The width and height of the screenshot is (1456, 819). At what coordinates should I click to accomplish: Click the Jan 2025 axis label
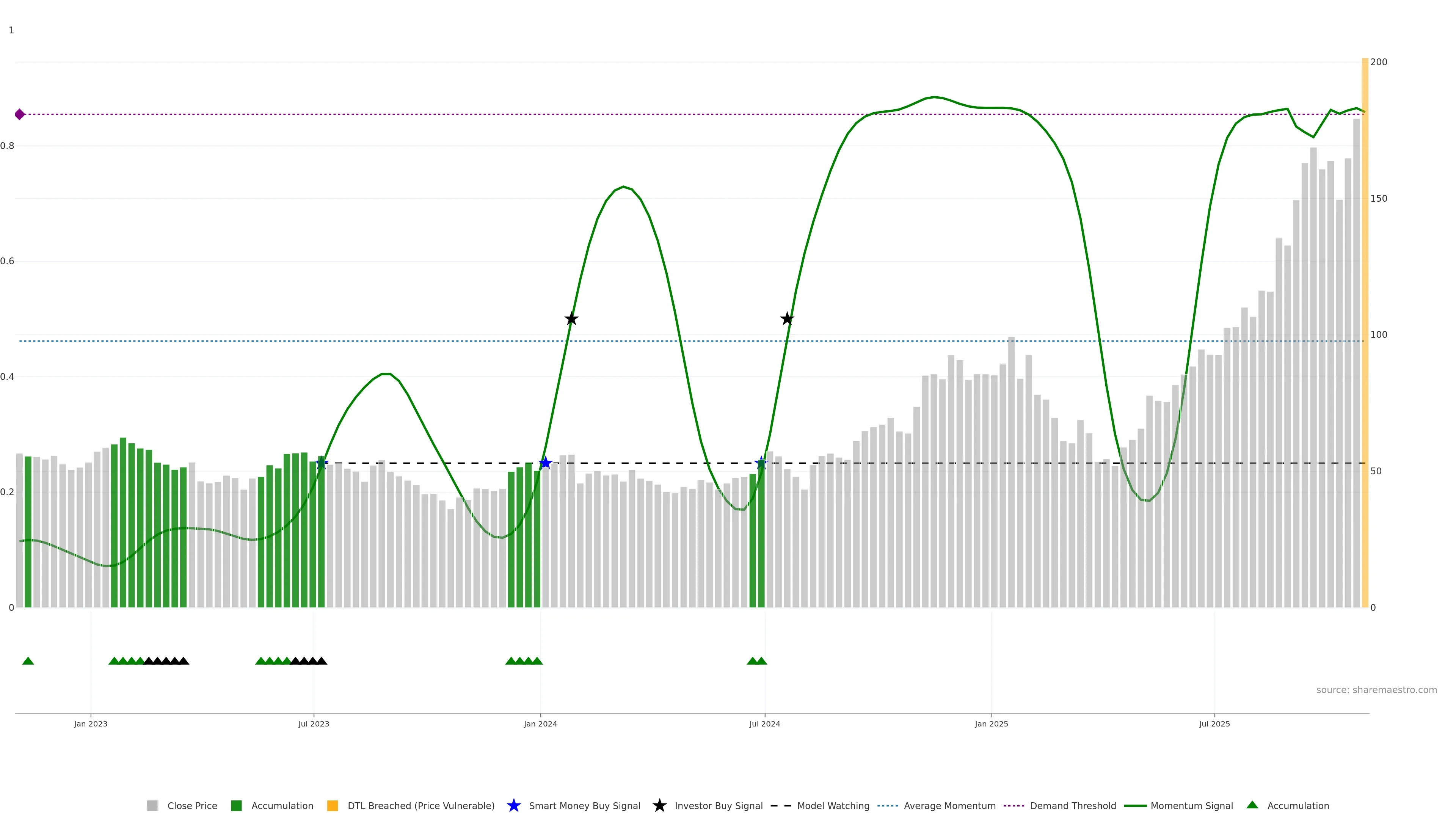[x=991, y=723]
